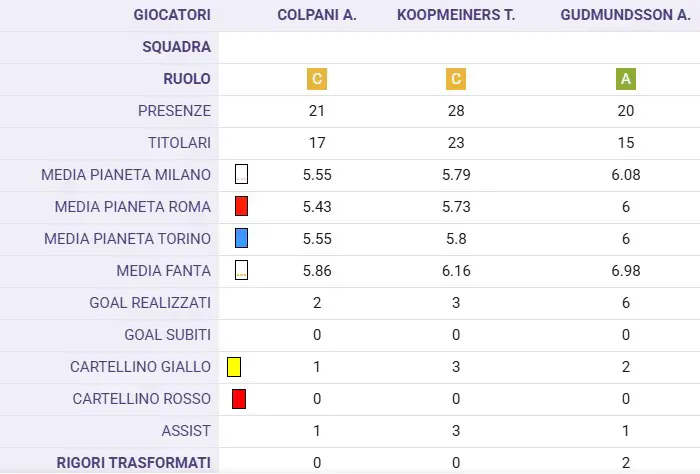Select the GUDMUNDSSON A. column header

tap(626, 15)
